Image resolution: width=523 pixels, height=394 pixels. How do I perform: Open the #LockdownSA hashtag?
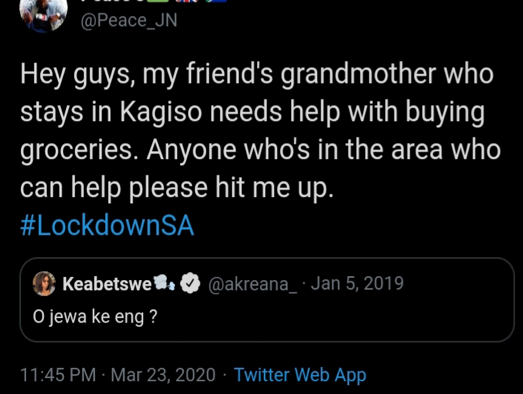click(x=107, y=226)
